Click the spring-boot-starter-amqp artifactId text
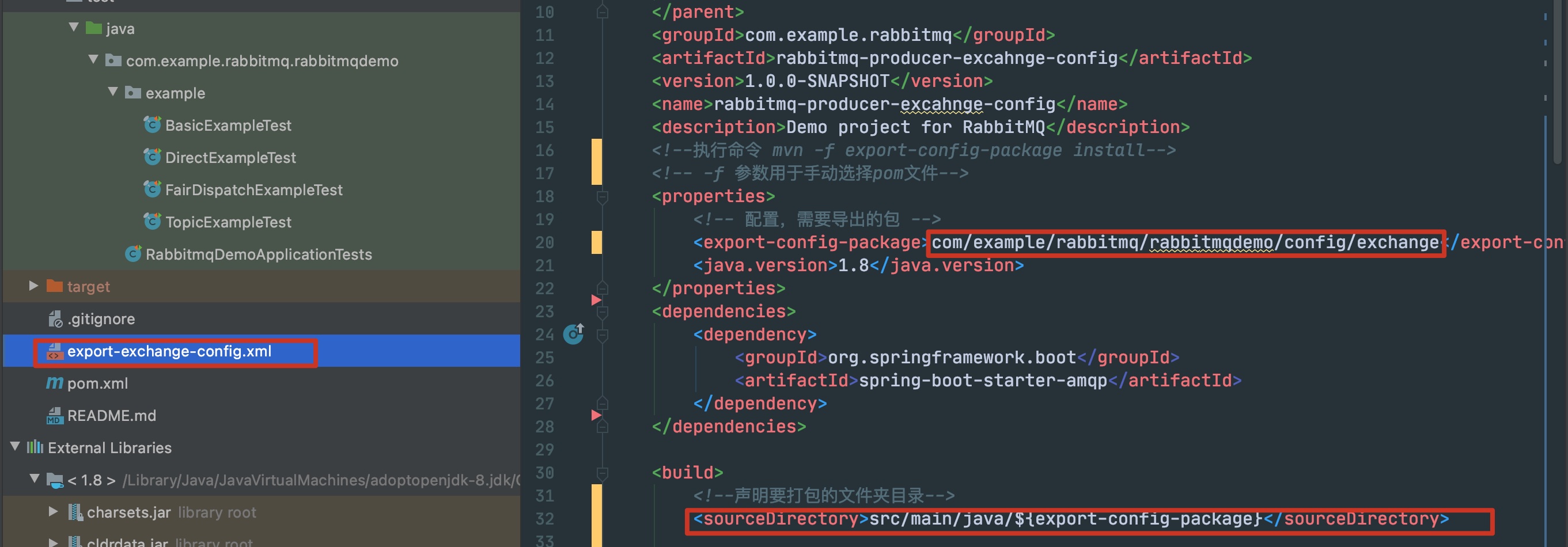This screenshot has height=547, width=1568. point(983,380)
